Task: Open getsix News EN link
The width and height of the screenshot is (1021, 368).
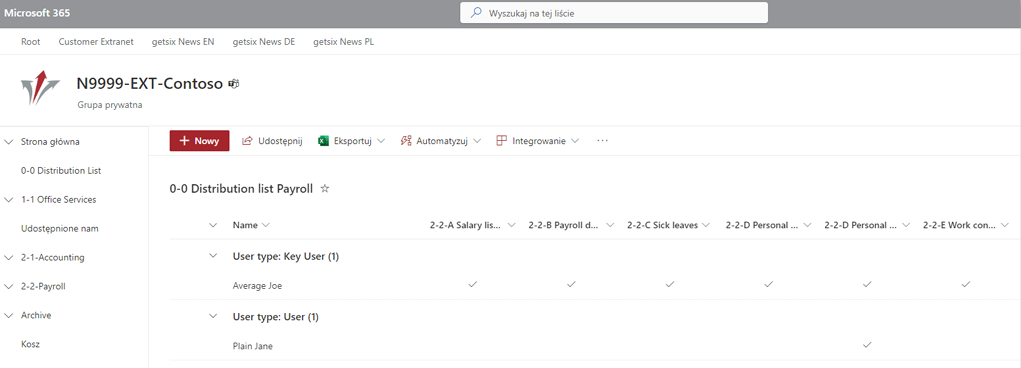Action: [x=183, y=42]
